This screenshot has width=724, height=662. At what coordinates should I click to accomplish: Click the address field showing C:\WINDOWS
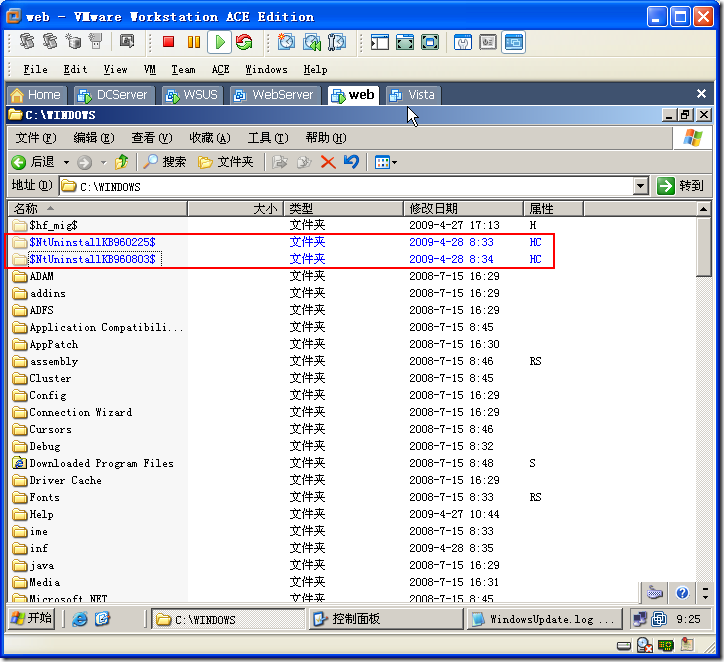[x=346, y=186]
